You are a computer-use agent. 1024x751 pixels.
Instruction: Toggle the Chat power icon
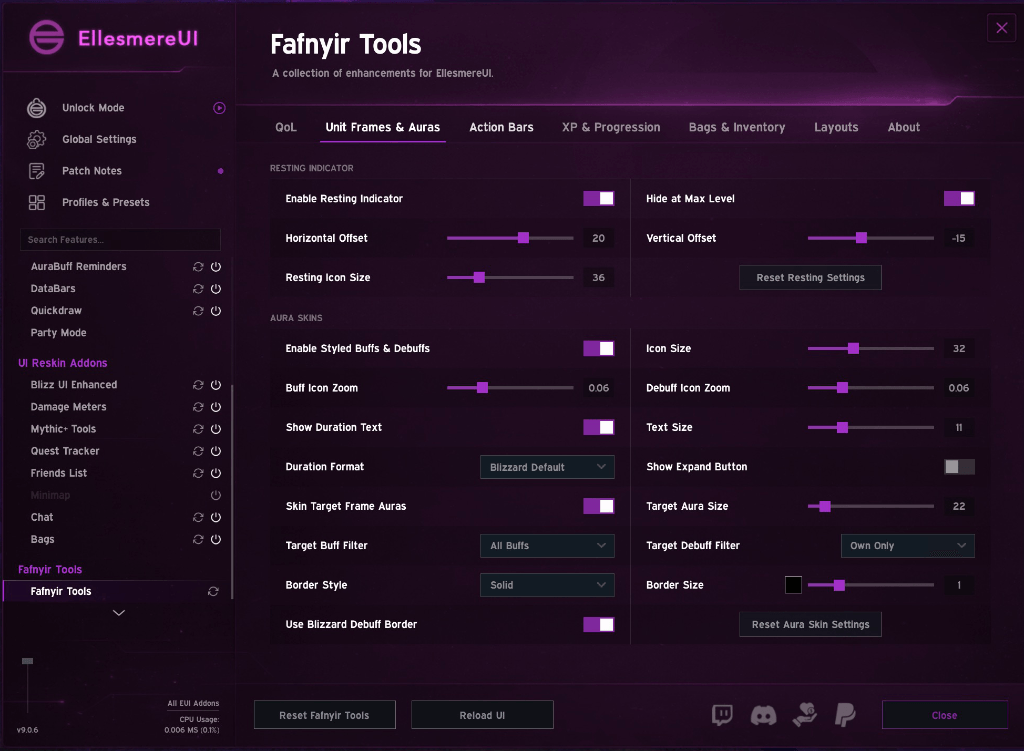coord(216,517)
